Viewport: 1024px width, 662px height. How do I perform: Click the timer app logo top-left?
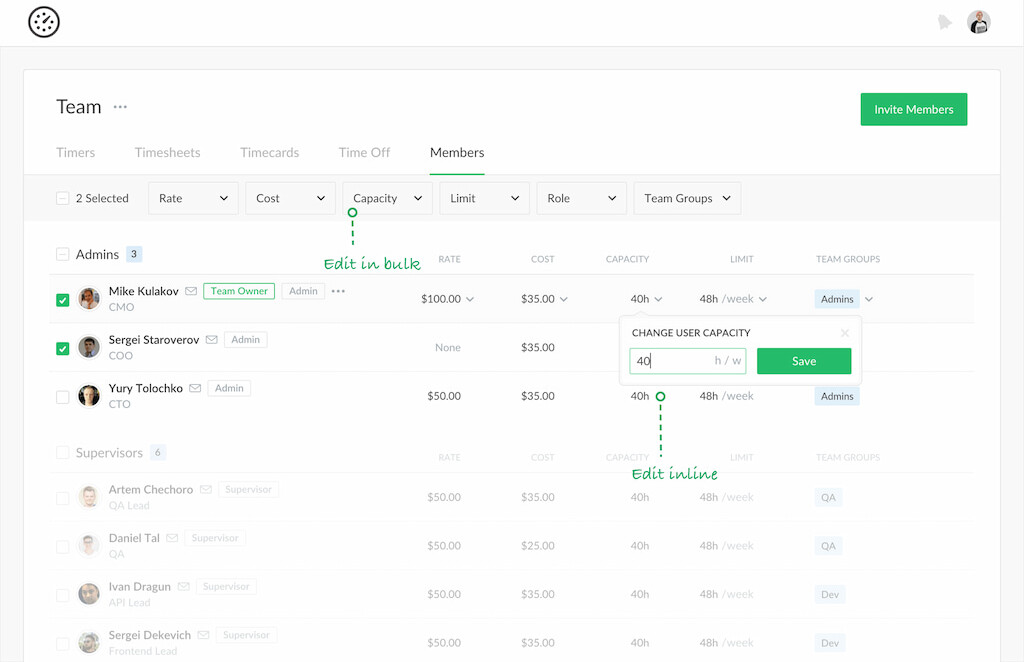pos(43,21)
